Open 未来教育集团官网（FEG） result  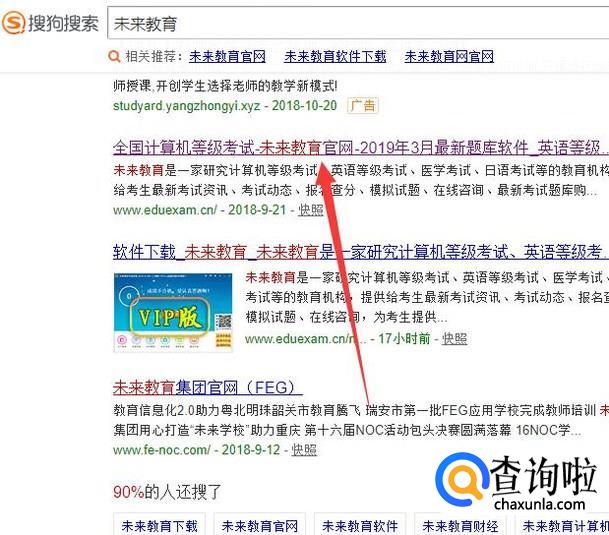click(208, 387)
